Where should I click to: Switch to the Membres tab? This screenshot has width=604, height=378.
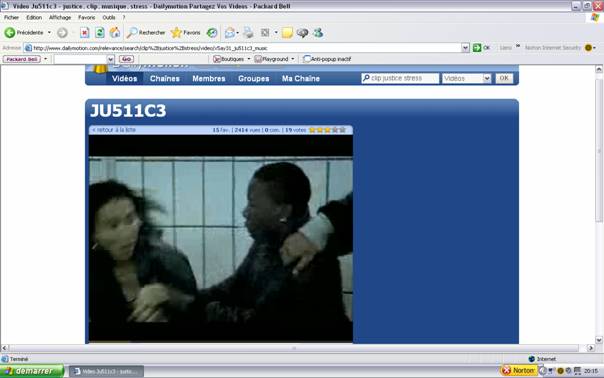[209, 78]
